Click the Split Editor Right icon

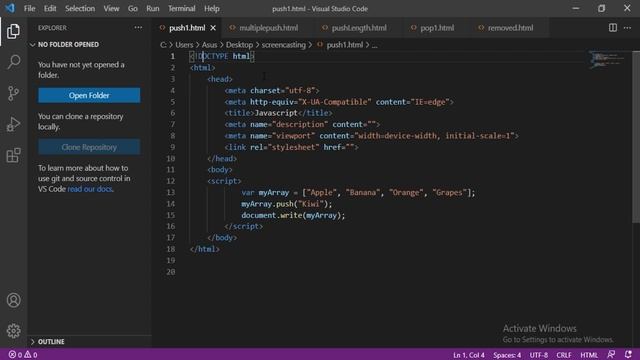pos(613,28)
